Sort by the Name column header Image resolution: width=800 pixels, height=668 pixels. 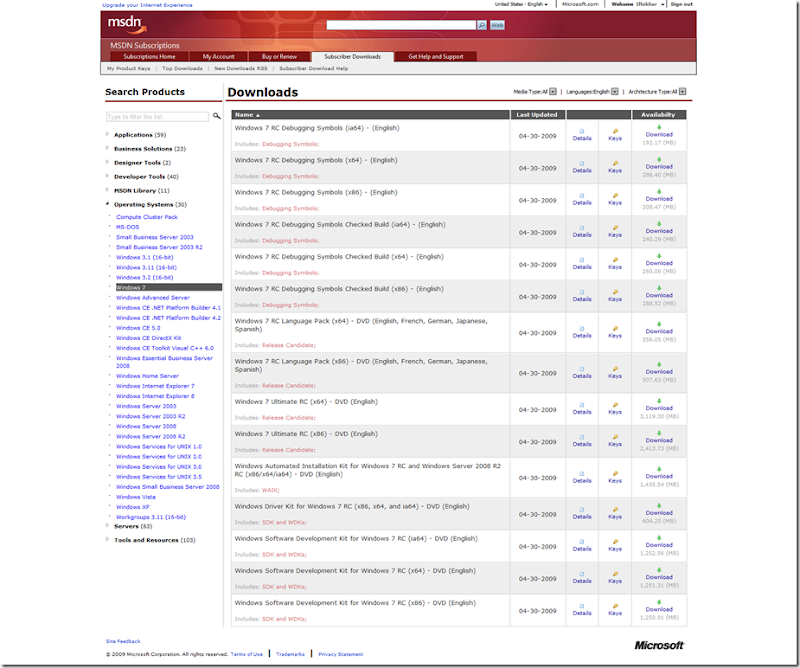(370, 115)
